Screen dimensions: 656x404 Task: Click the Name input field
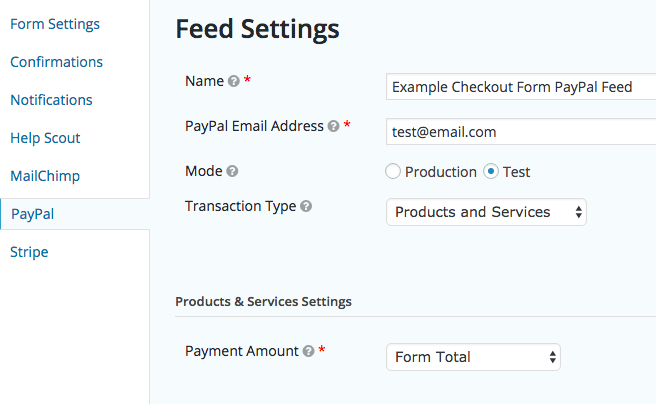[521, 87]
